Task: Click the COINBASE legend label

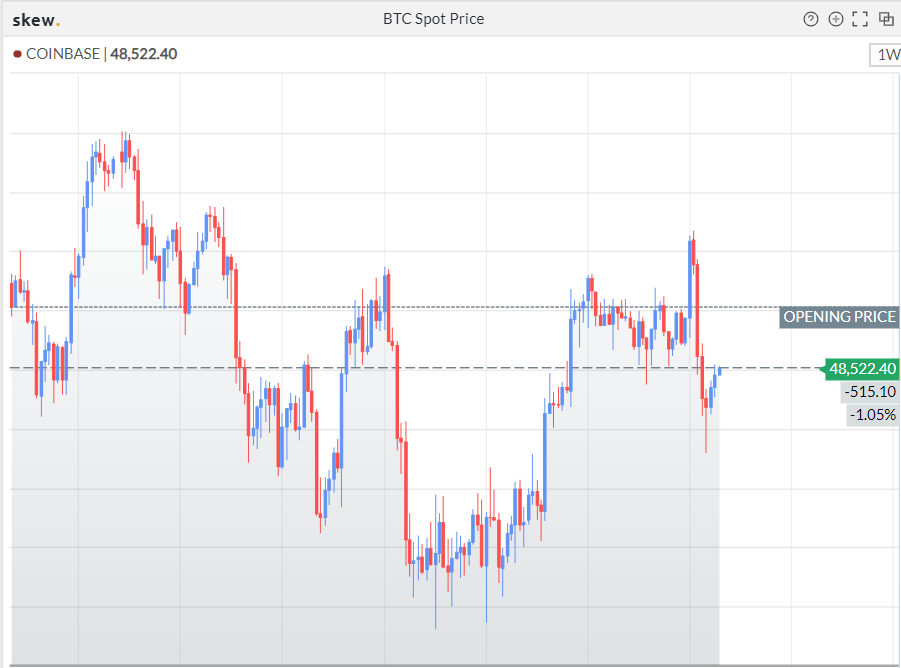Action: tap(62, 54)
